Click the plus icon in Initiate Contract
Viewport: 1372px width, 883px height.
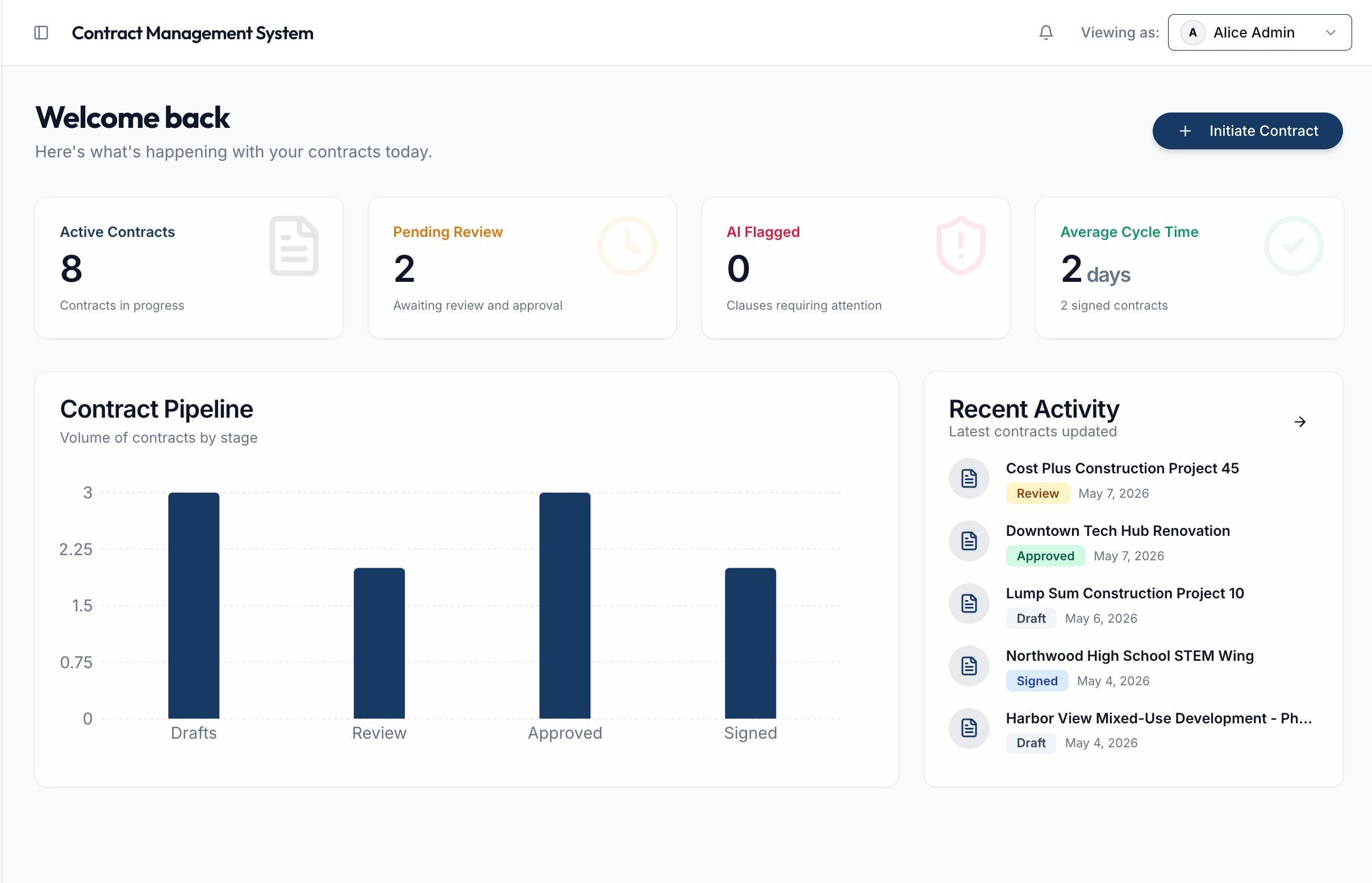[x=1185, y=131]
